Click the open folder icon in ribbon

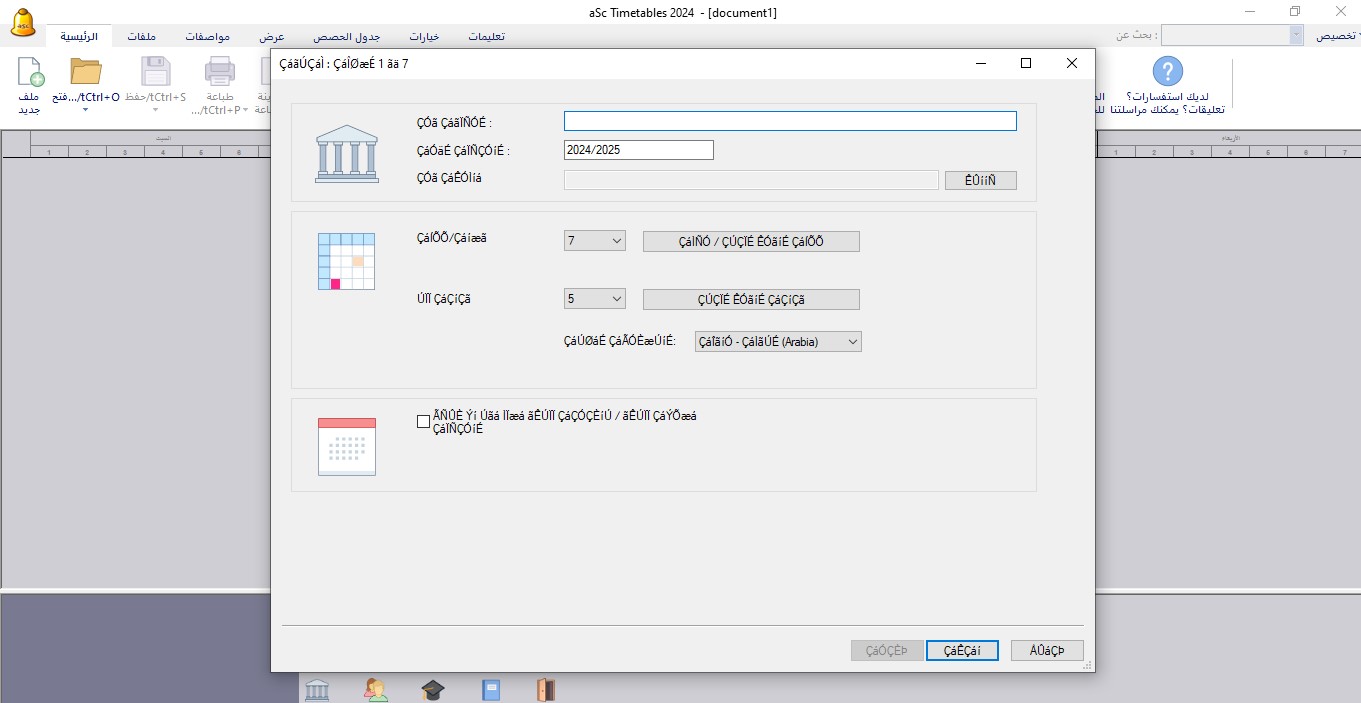point(86,74)
